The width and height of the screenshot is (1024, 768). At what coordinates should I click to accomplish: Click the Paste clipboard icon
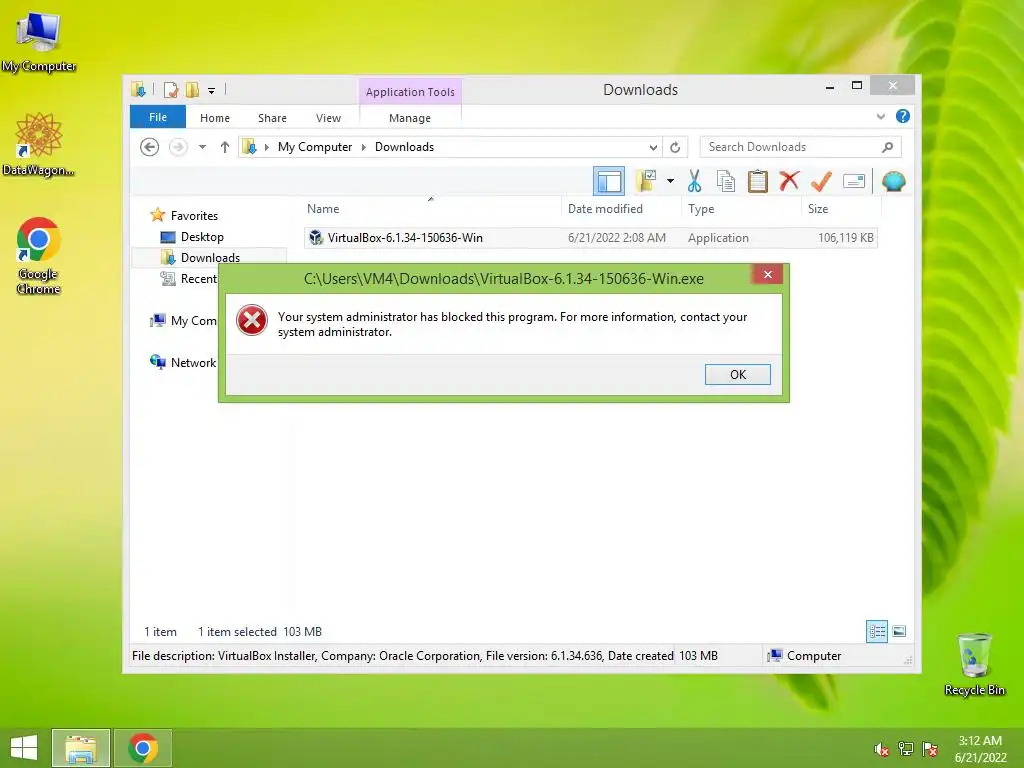coord(758,181)
